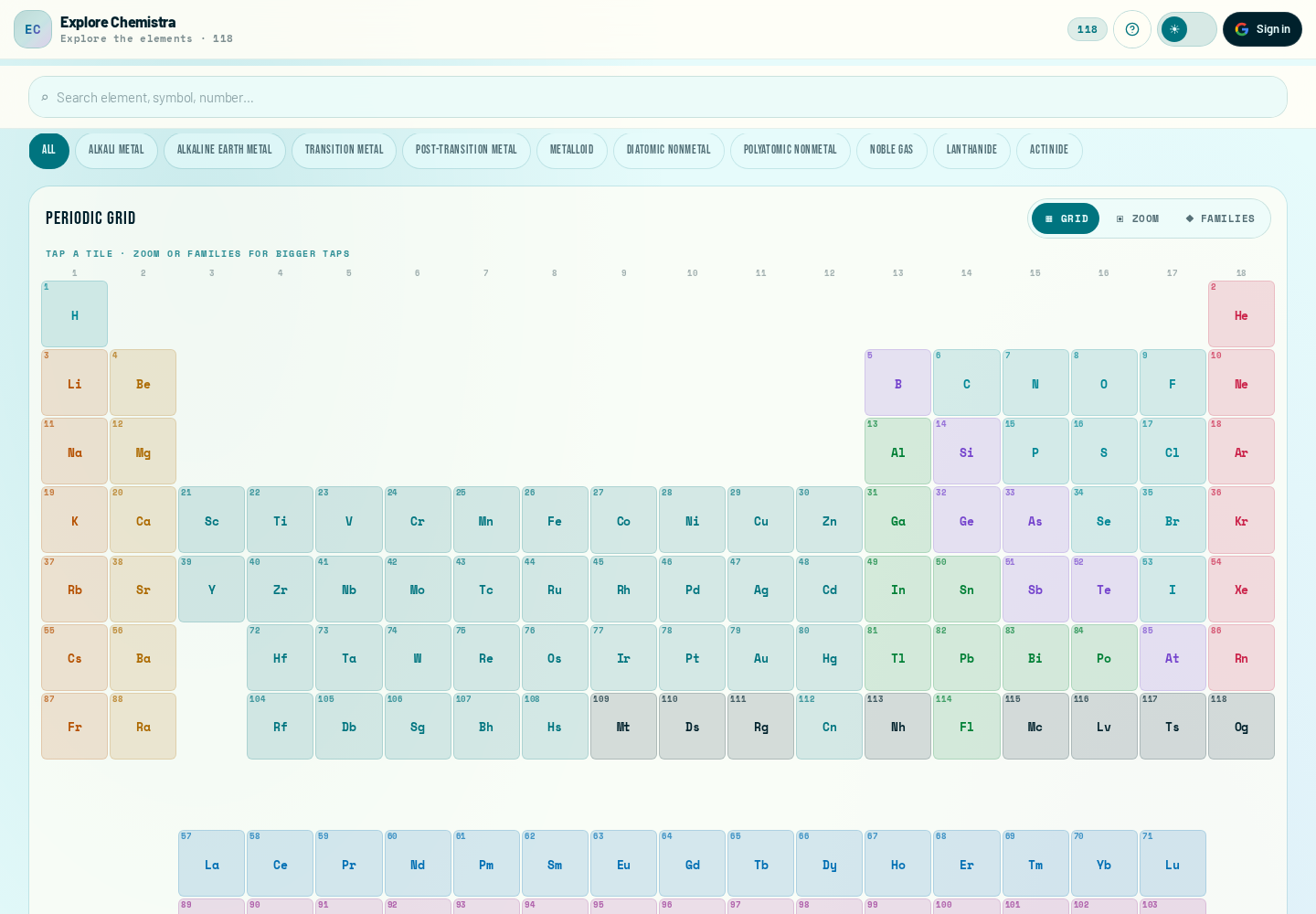
Task: Select the Arsenic As tile
Action: 1035,520
